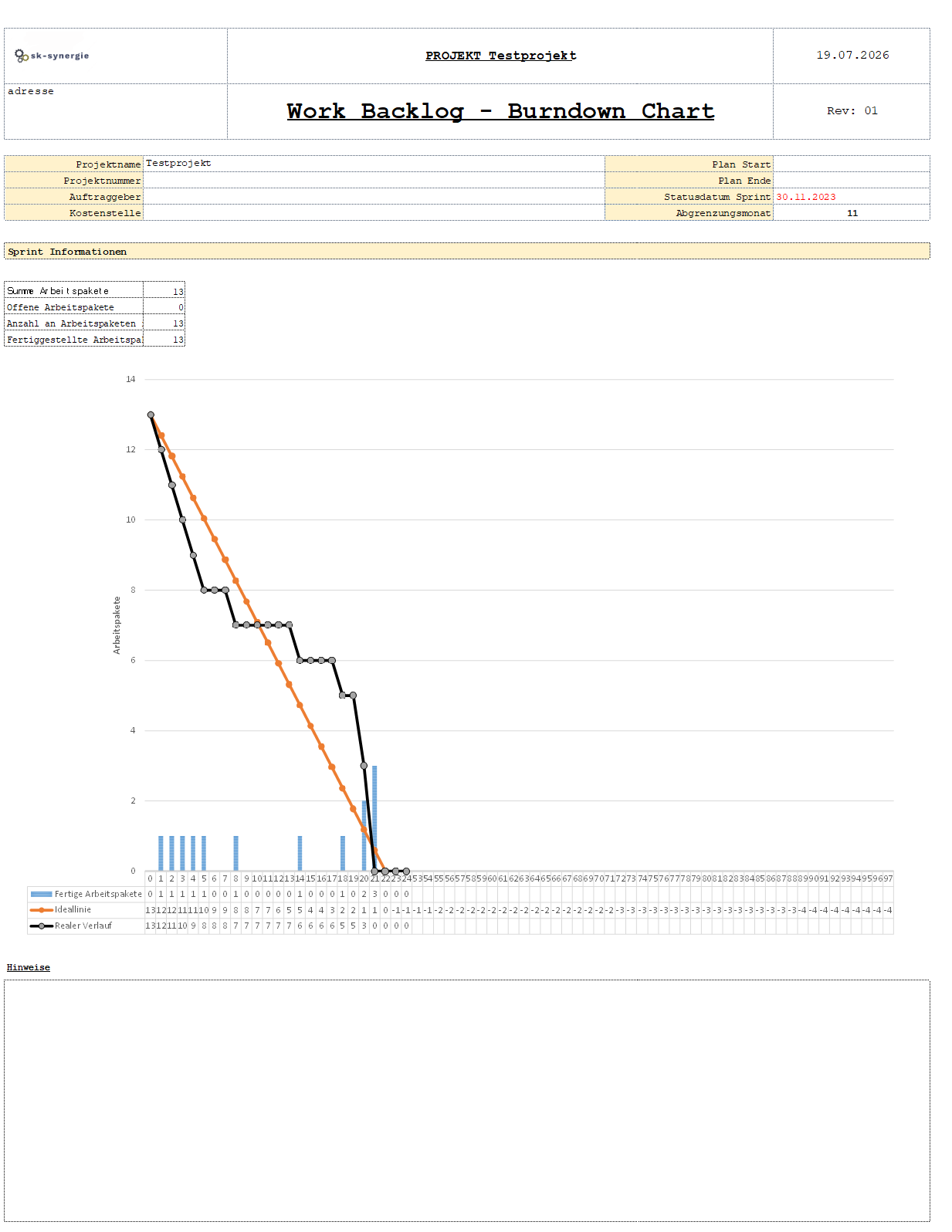Screen dimensions: 952x1232
Task: Select the adresse cell
Action: (x=116, y=111)
